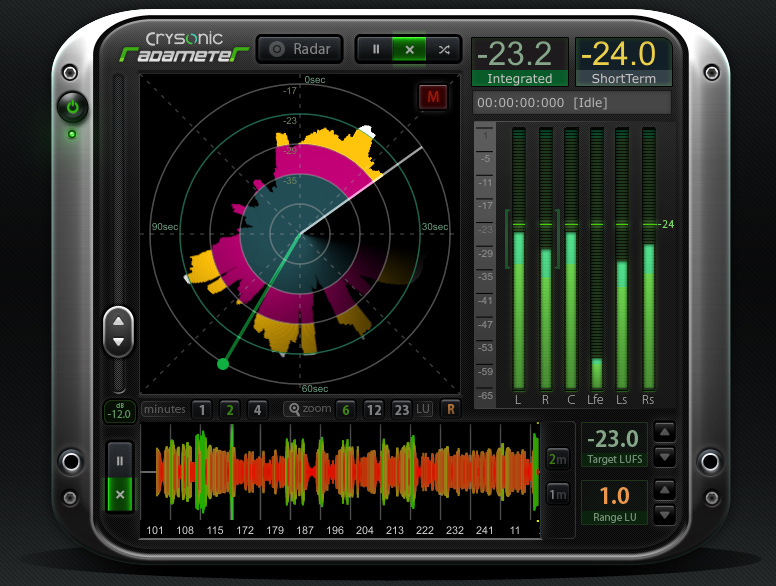Image resolution: width=776 pixels, height=586 pixels.
Task: Set zoom to 23 LU
Action: click(x=401, y=409)
